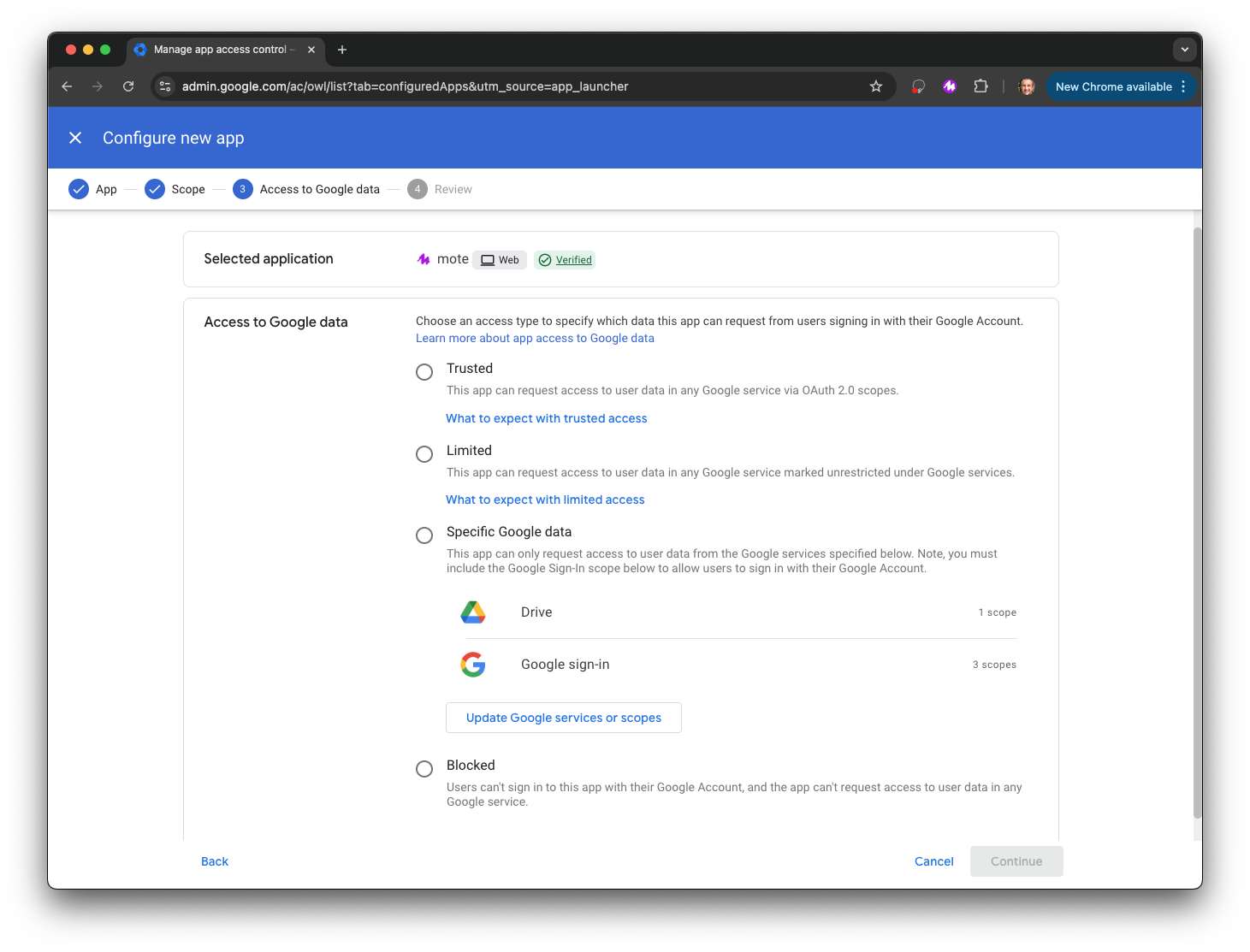1250x952 pixels.
Task: Click the green macOS fullscreen window button
Action: click(105, 50)
